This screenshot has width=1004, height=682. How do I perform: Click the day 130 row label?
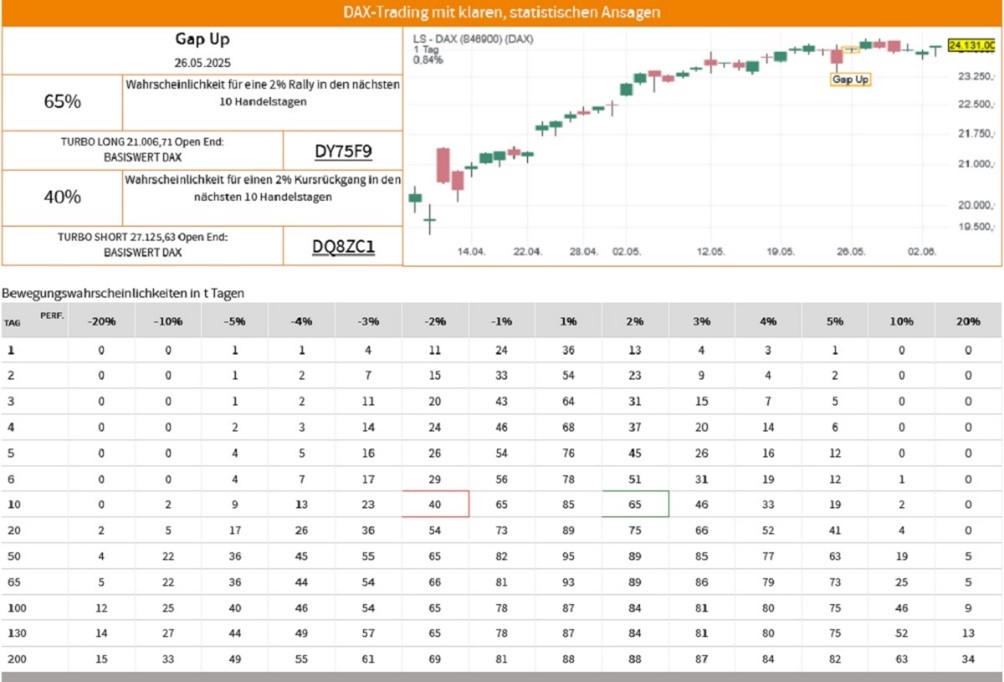(17, 633)
